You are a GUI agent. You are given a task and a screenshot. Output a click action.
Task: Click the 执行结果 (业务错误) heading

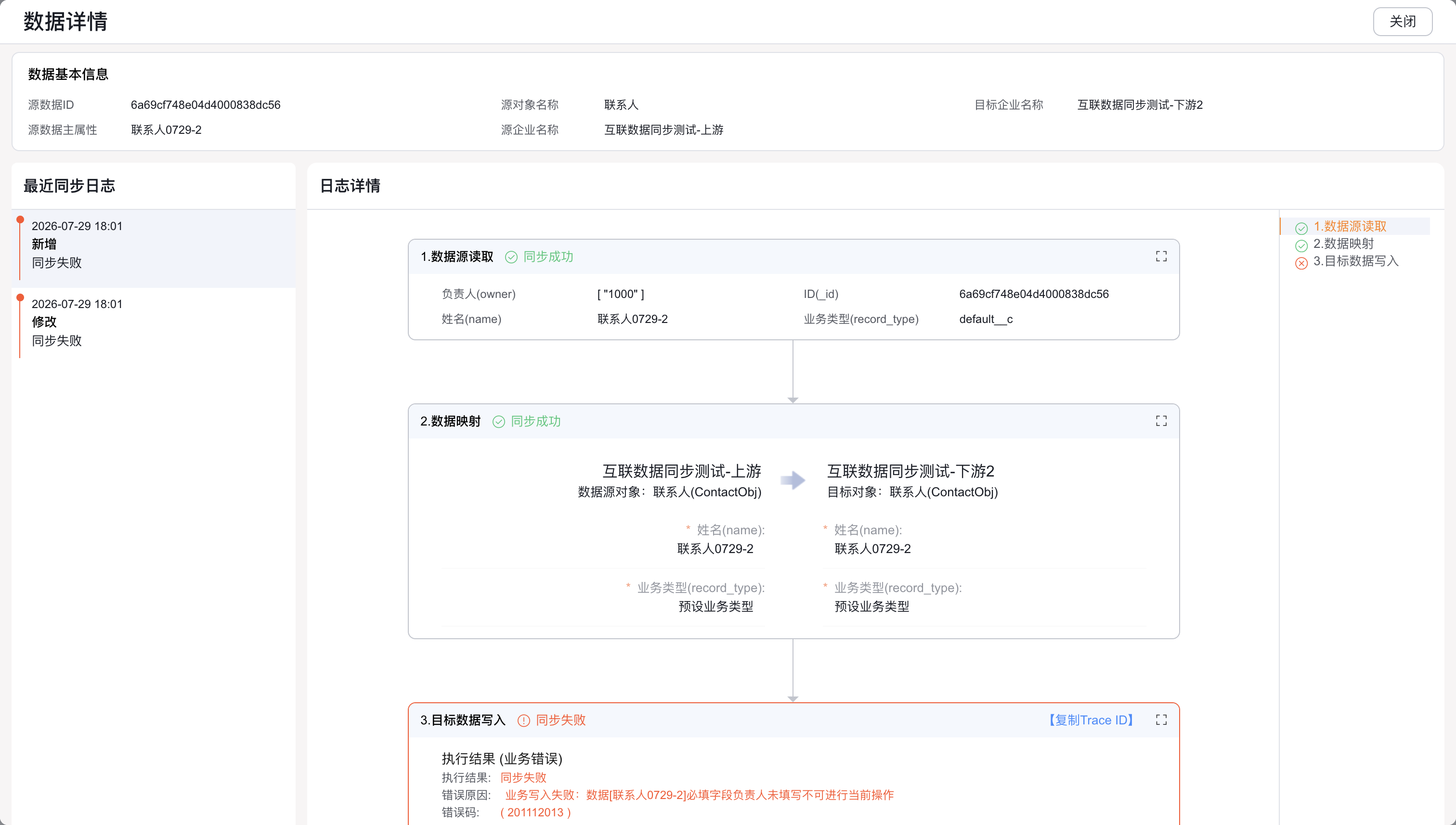coord(502,759)
